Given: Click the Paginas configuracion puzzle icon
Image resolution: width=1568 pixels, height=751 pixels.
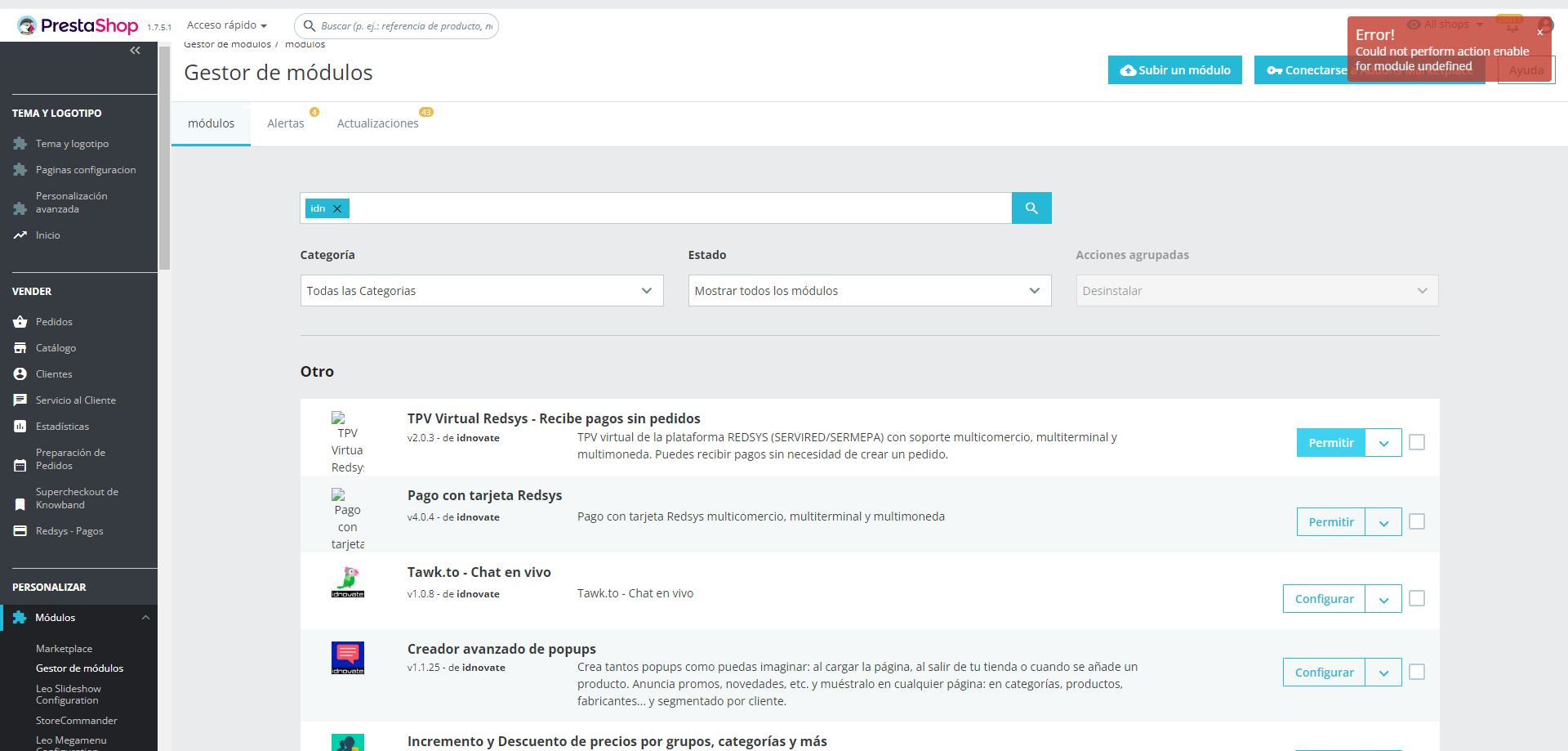Looking at the screenshot, I should point(20,170).
